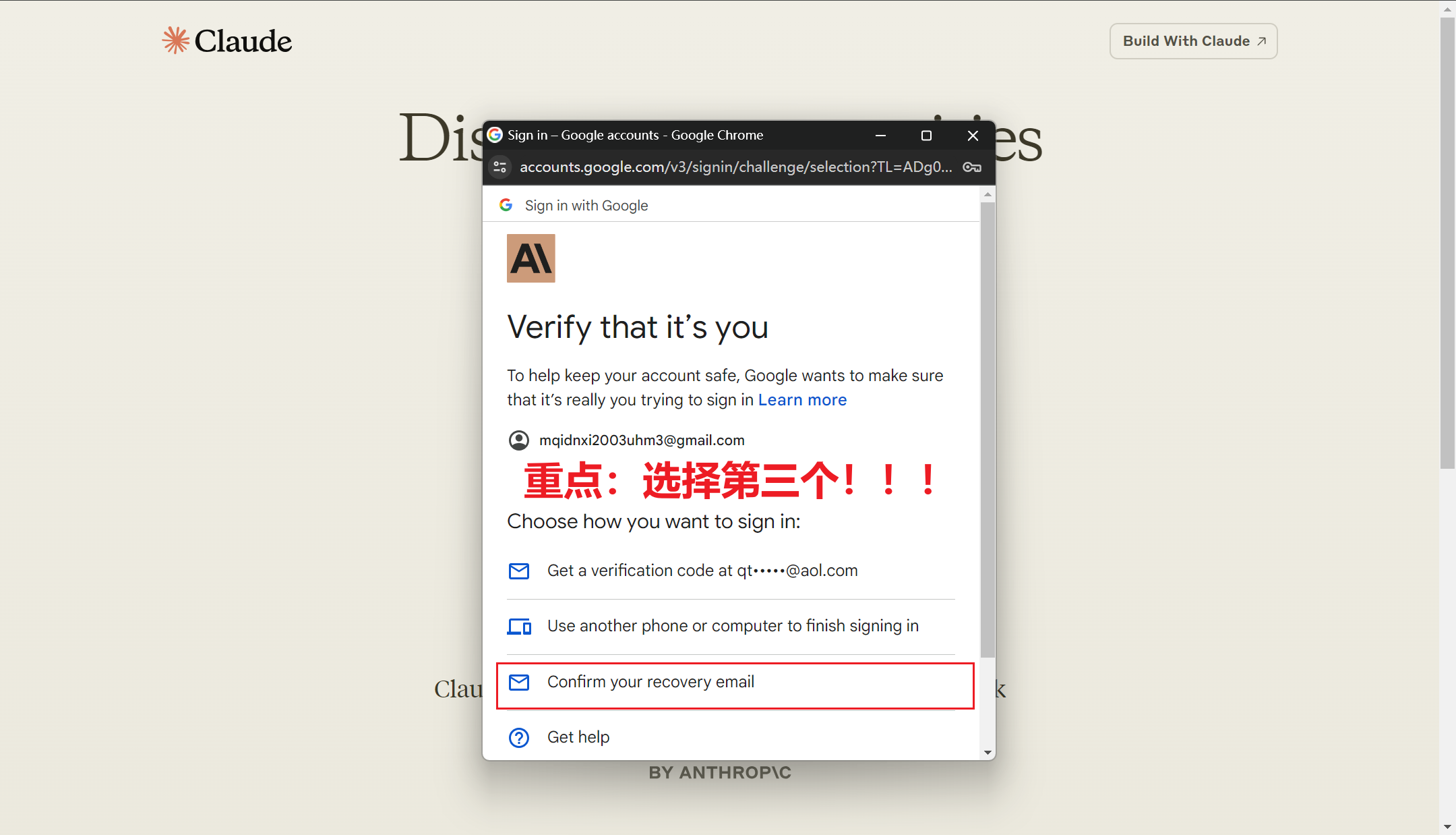Screen dimensions: 1456x835
Task: Click the popup scrollbar down arrow
Action: [x=988, y=752]
